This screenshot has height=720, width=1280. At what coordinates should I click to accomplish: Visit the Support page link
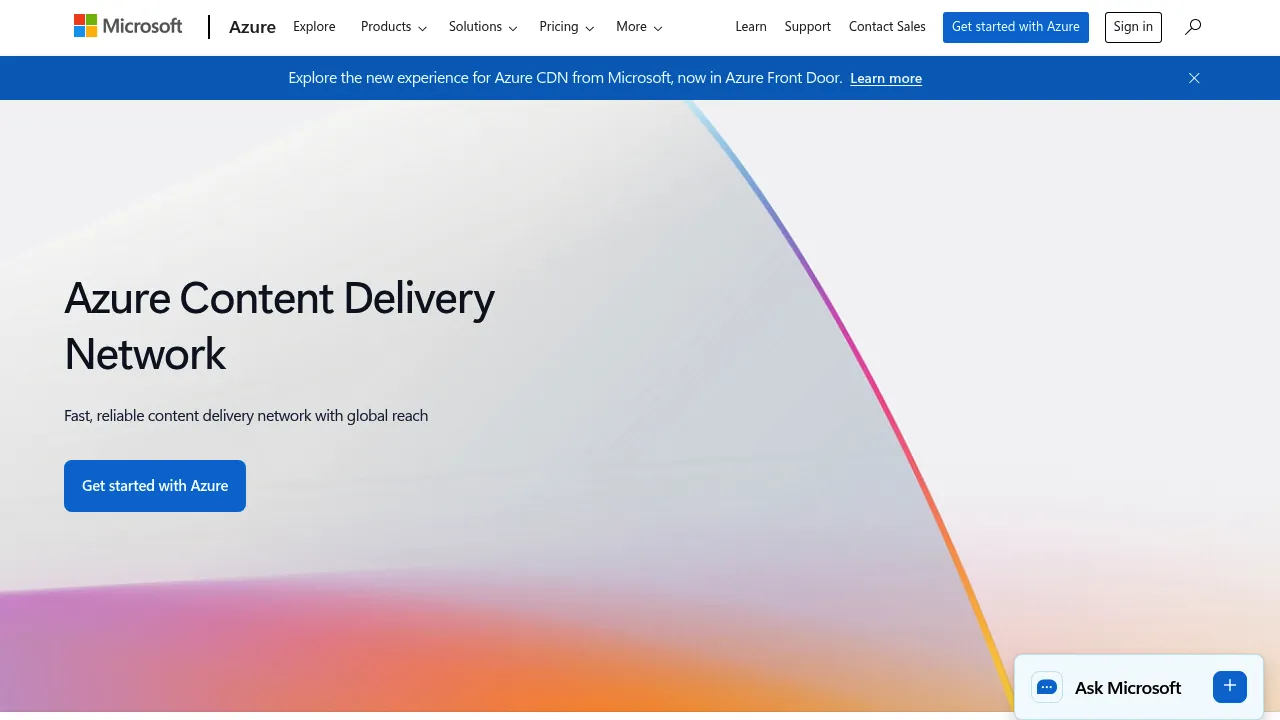click(x=808, y=27)
